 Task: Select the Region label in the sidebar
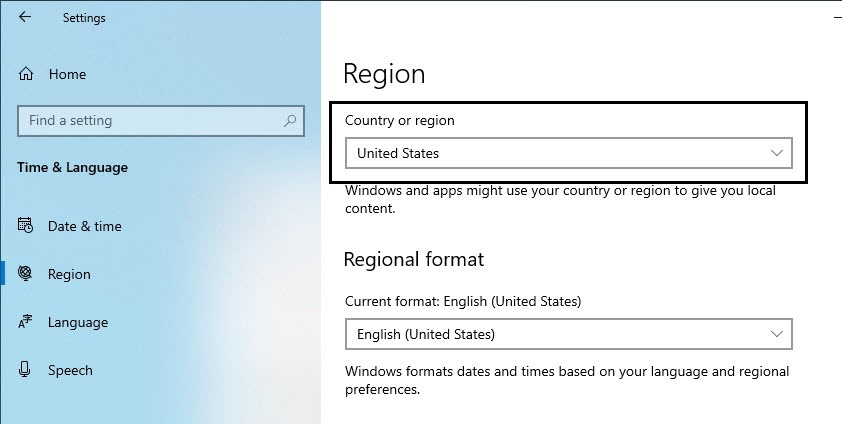[x=69, y=274]
